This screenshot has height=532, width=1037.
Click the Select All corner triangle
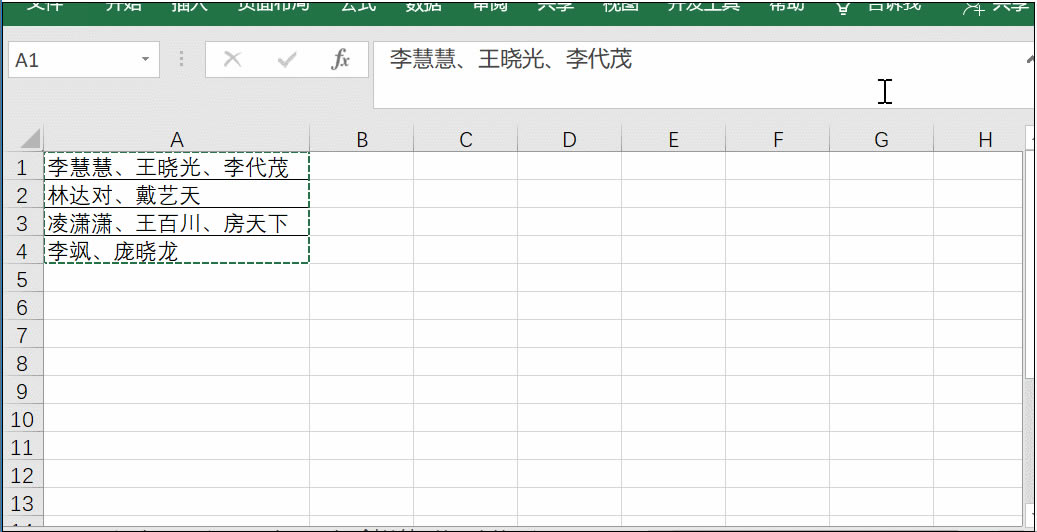click(29, 139)
